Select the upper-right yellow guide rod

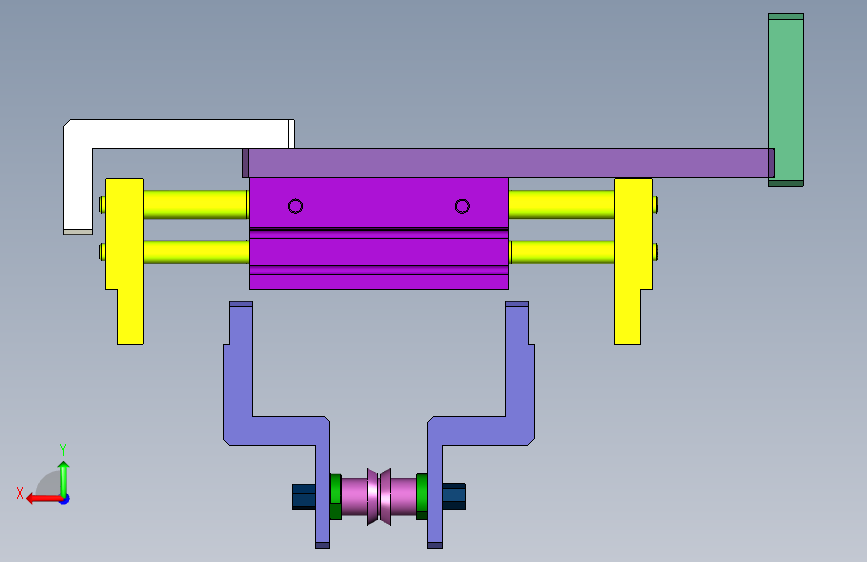pyautogui.click(x=561, y=204)
